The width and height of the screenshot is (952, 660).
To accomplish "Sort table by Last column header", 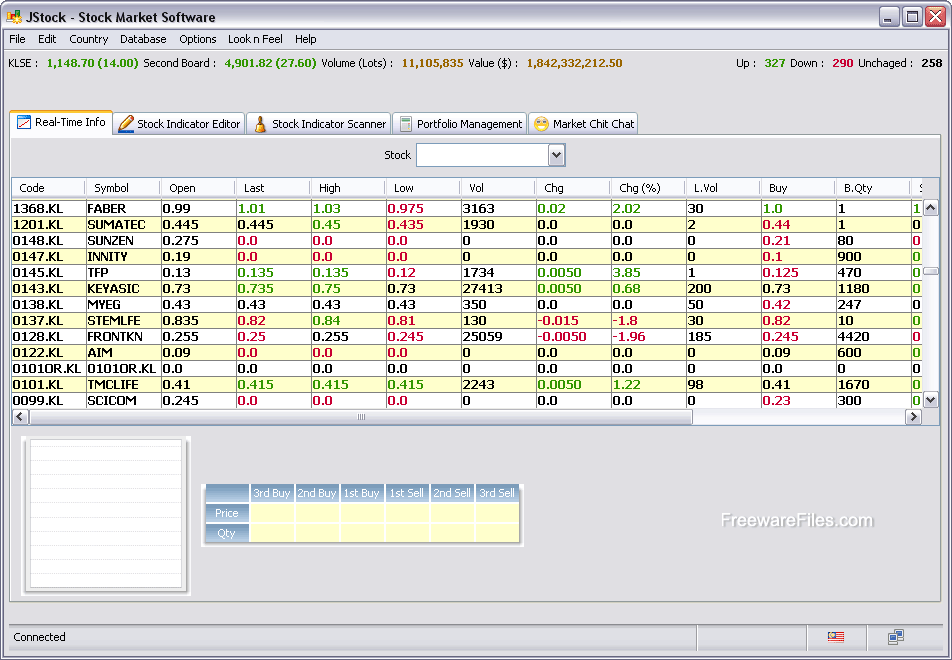I will click(x=273, y=188).
